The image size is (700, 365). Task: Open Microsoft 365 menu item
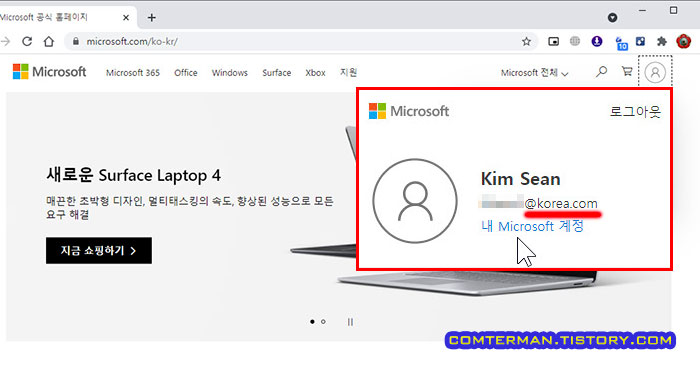[133, 73]
